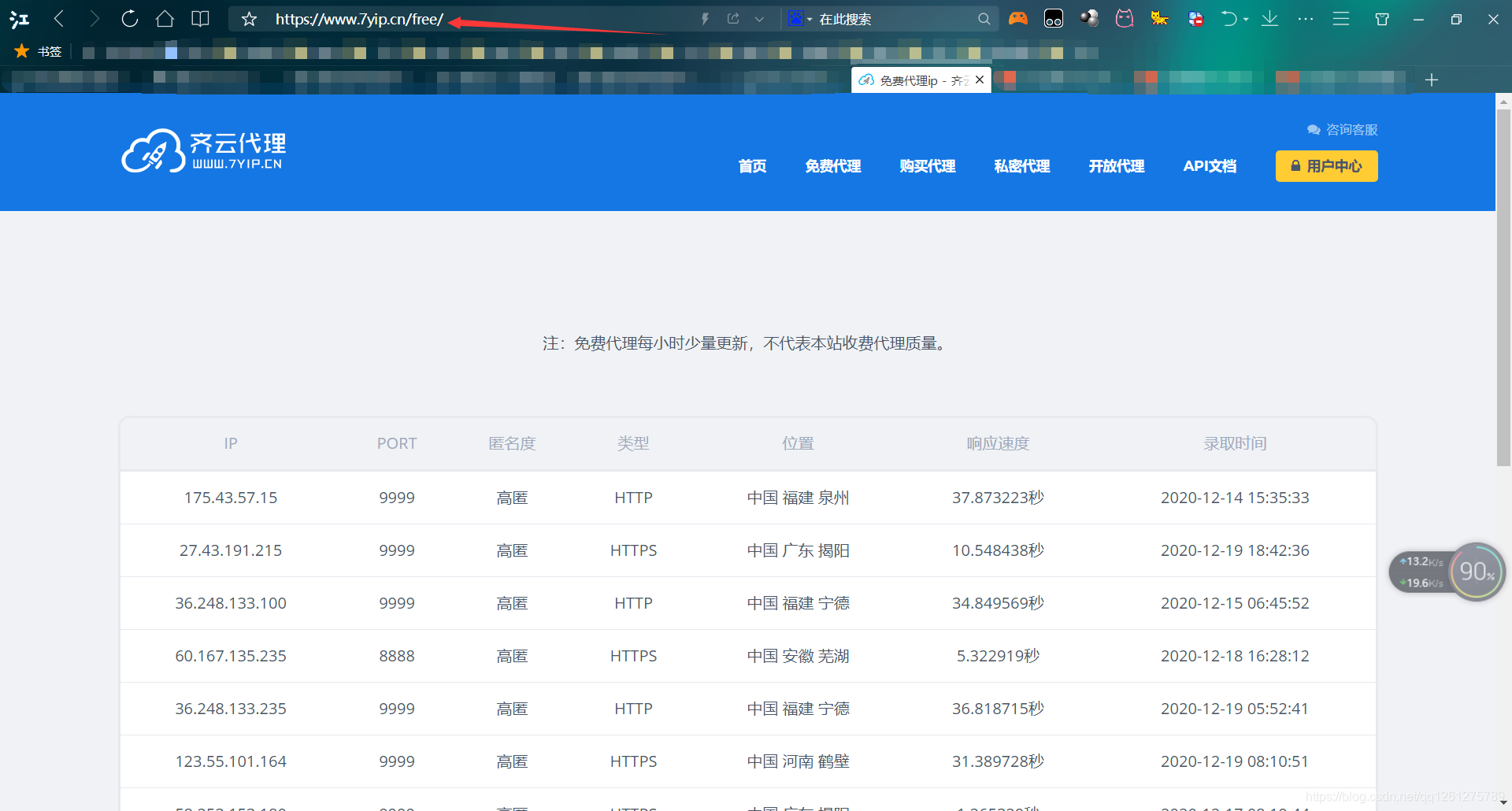Open the black square face extension icon
Screen dimensions: 1512x811
coord(1054,18)
